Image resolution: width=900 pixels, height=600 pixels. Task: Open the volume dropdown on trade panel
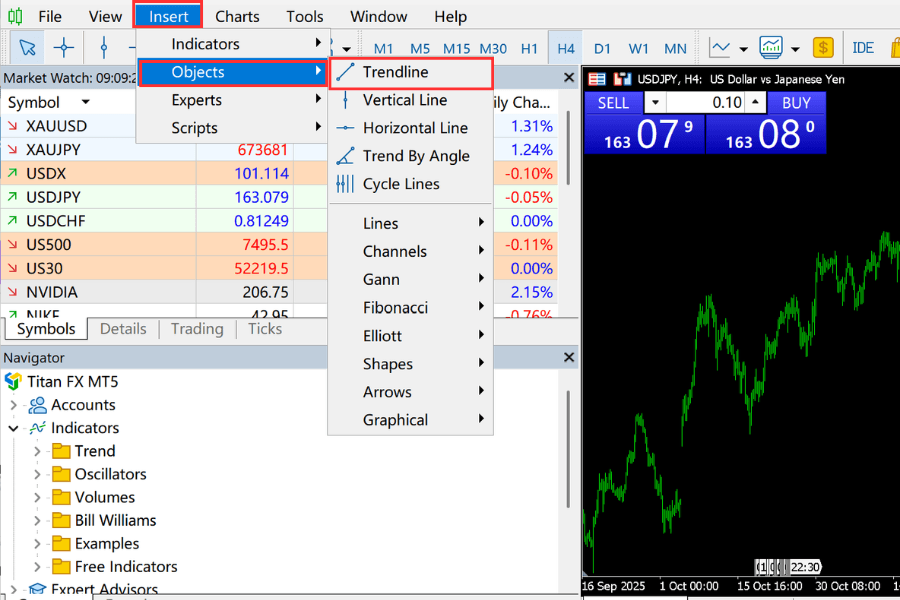pyautogui.click(x=655, y=103)
